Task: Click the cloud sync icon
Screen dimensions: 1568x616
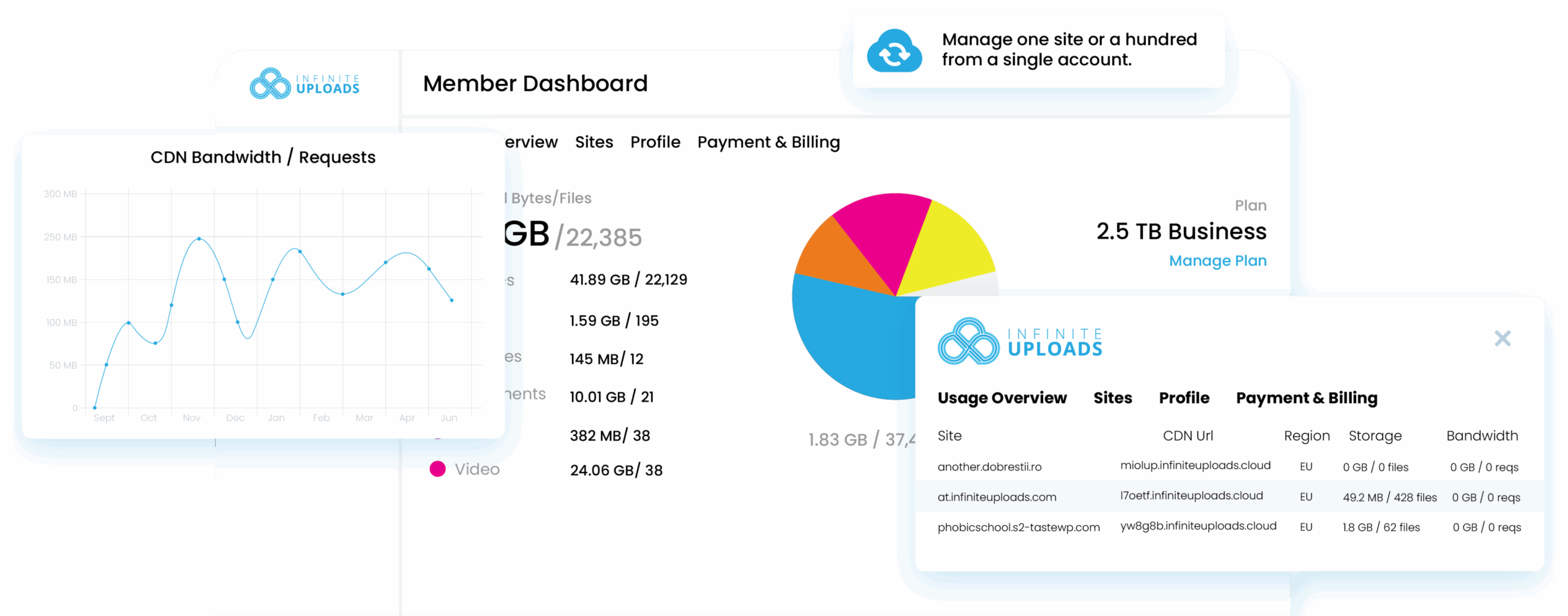Action: pos(894,51)
